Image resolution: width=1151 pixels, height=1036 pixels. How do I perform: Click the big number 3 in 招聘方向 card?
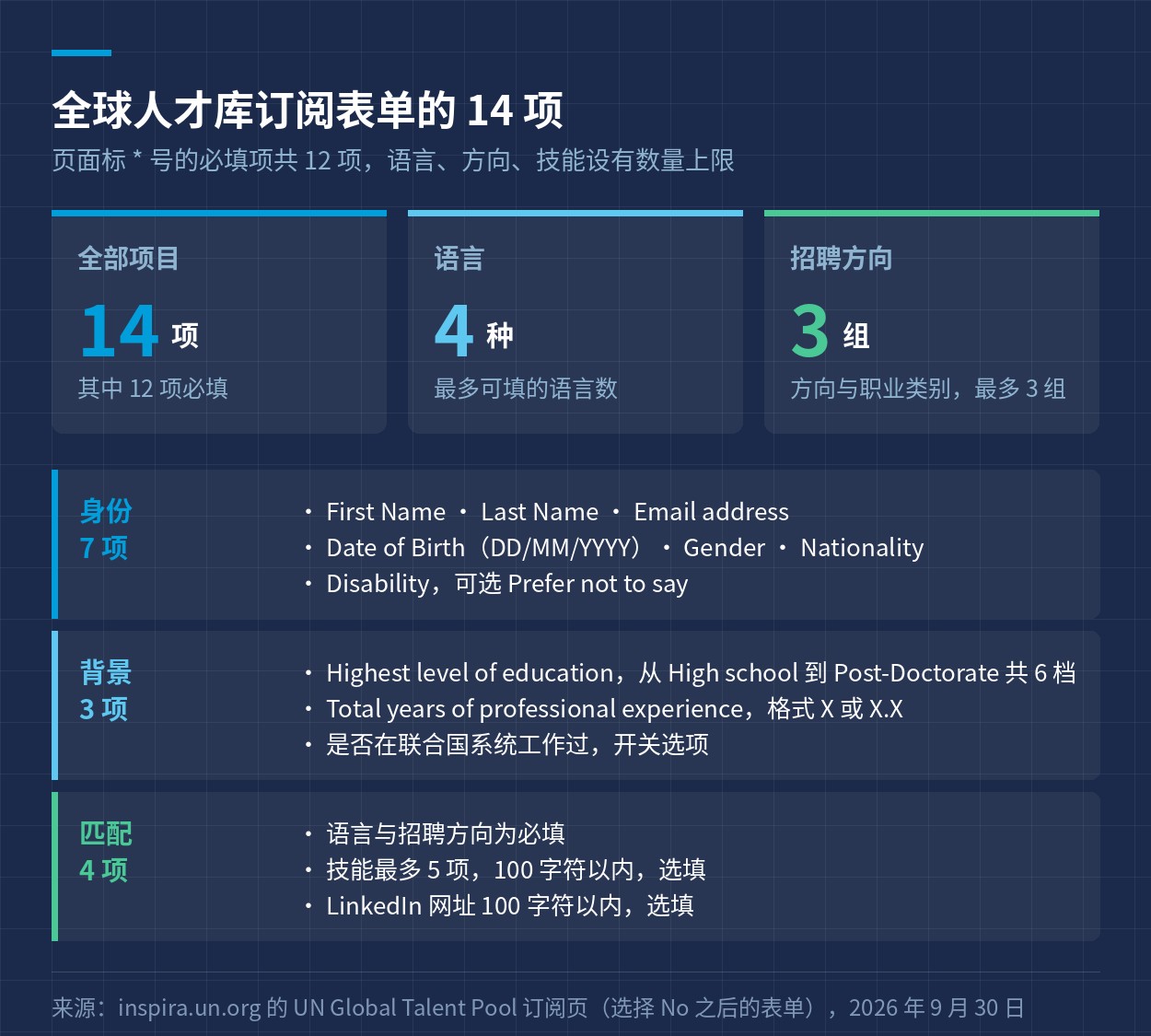coord(810,331)
